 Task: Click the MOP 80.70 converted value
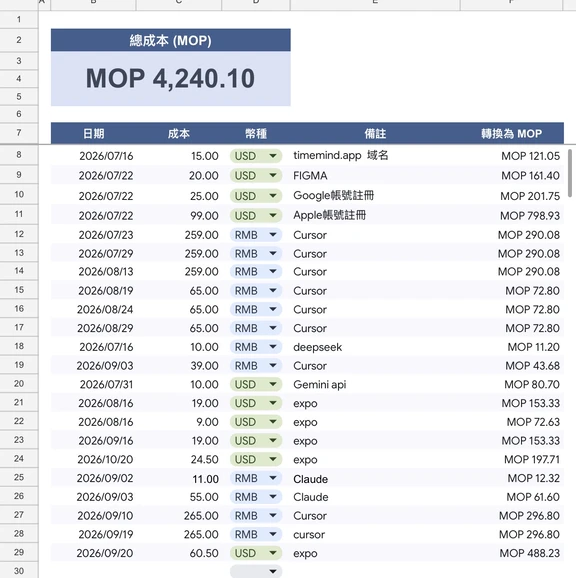pos(532,384)
